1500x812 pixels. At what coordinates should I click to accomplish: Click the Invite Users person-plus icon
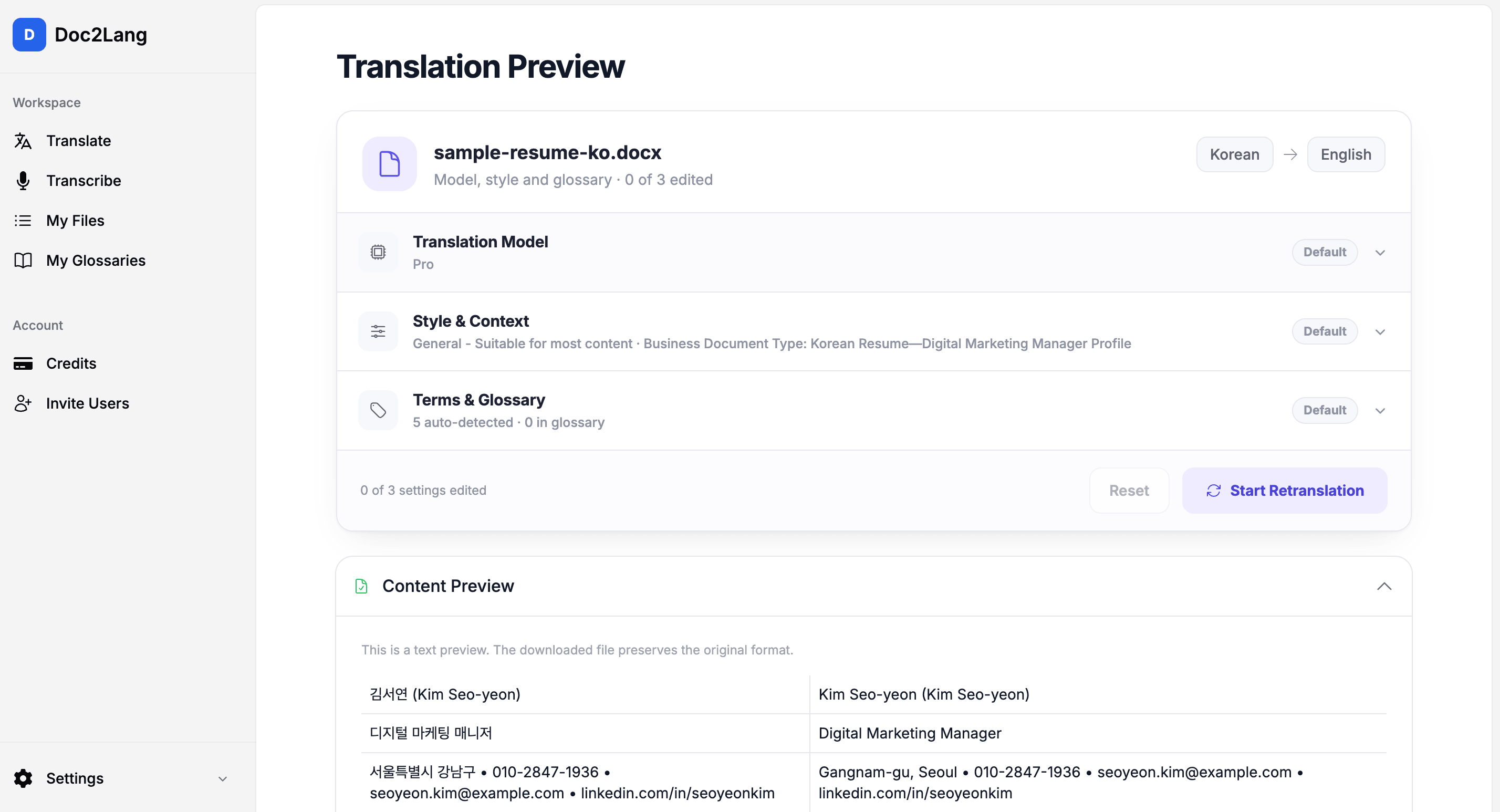click(23, 403)
